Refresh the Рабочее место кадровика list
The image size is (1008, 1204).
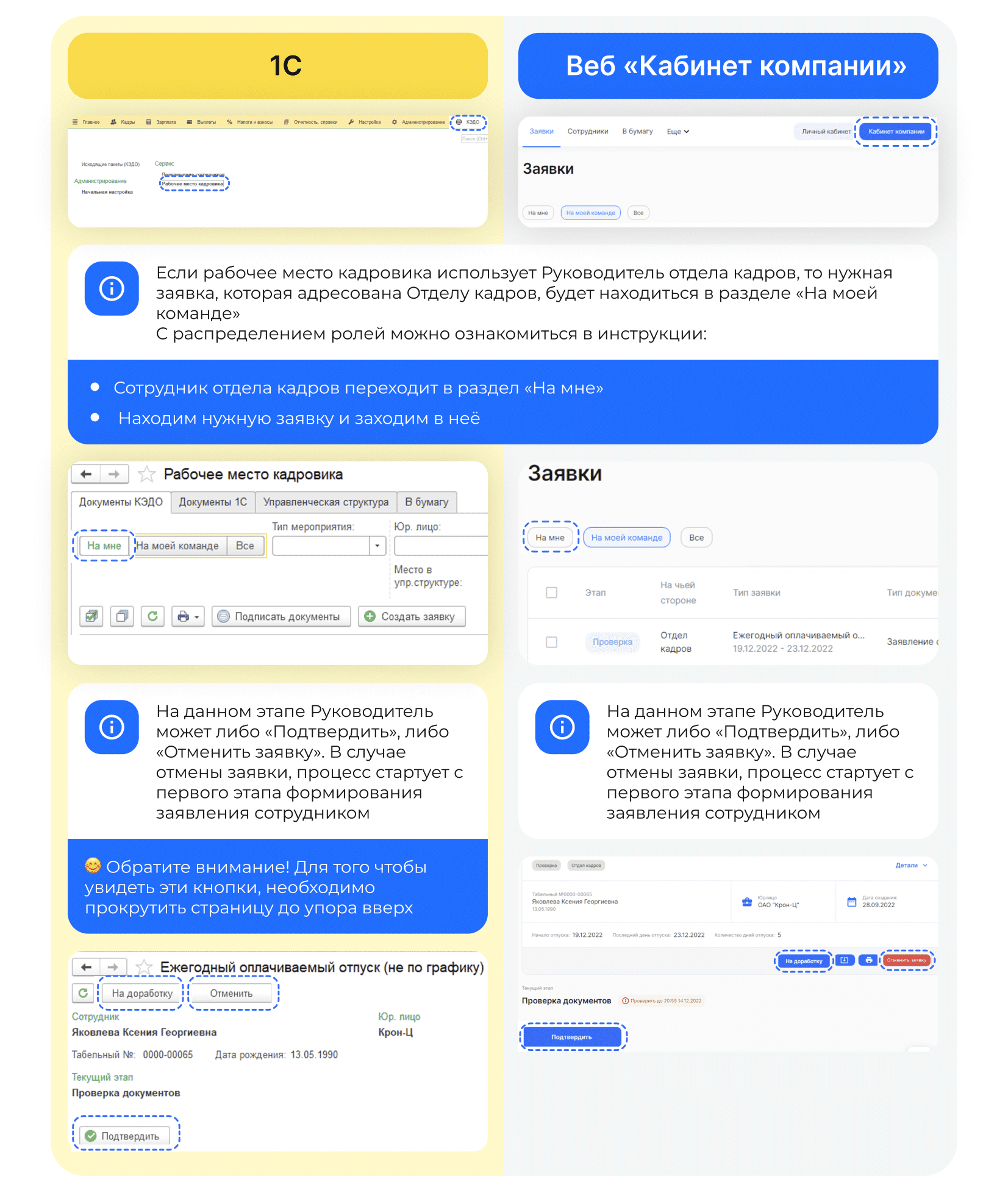click(x=152, y=616)
